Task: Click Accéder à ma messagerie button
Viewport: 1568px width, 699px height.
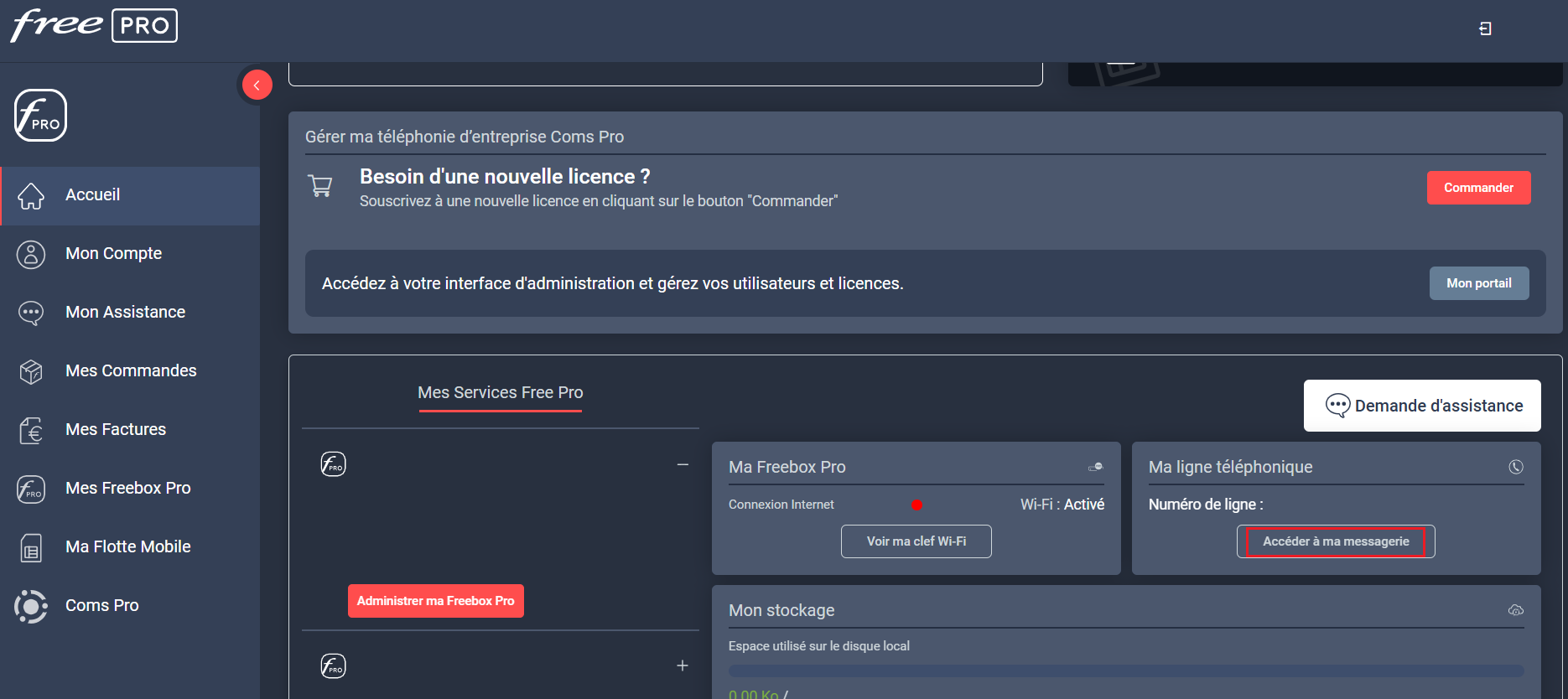Action: tap(1336, 541)
